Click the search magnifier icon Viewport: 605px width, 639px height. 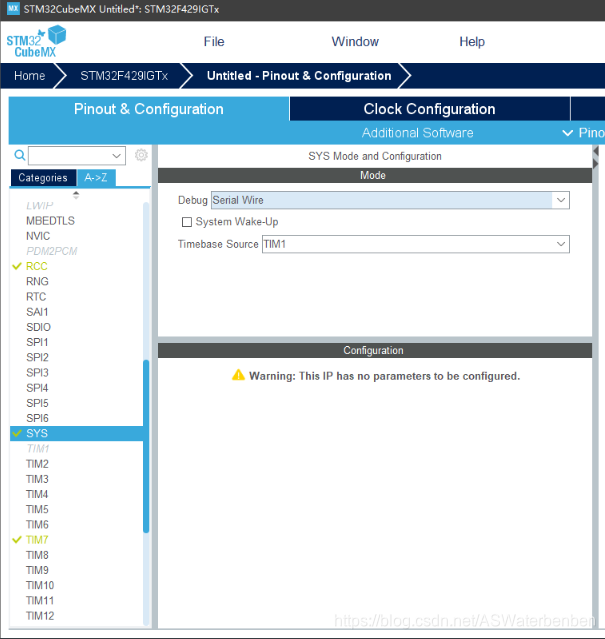click(19, 155)
